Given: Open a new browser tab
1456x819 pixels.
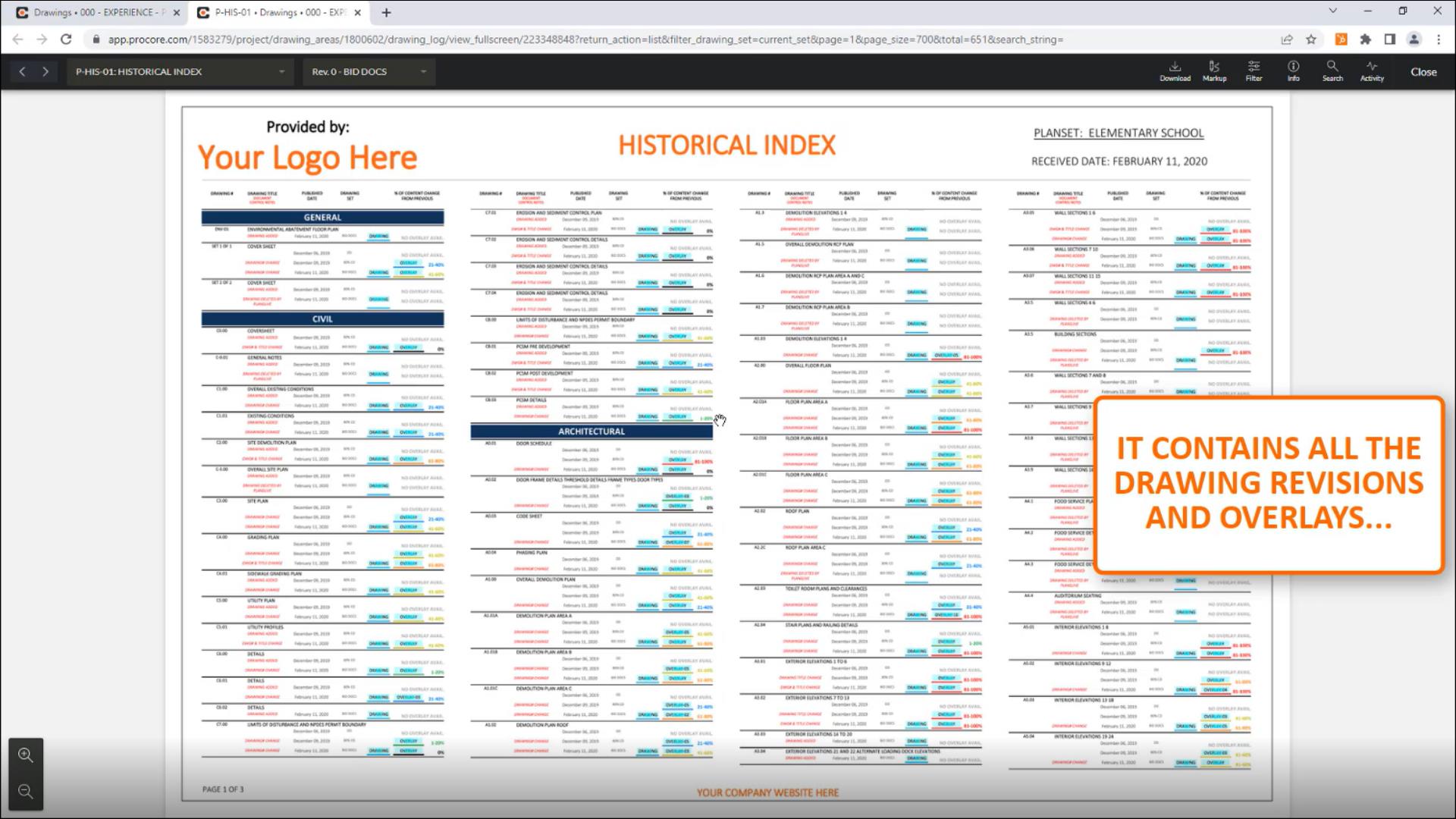Looking at the screenshot, I should click(387, 12).
